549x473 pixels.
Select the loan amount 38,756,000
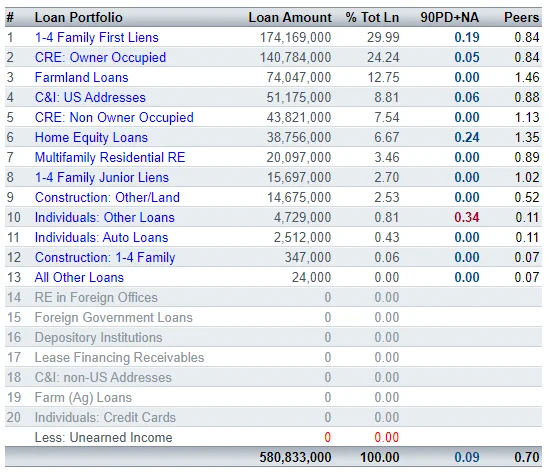click(x=299, y=137)
